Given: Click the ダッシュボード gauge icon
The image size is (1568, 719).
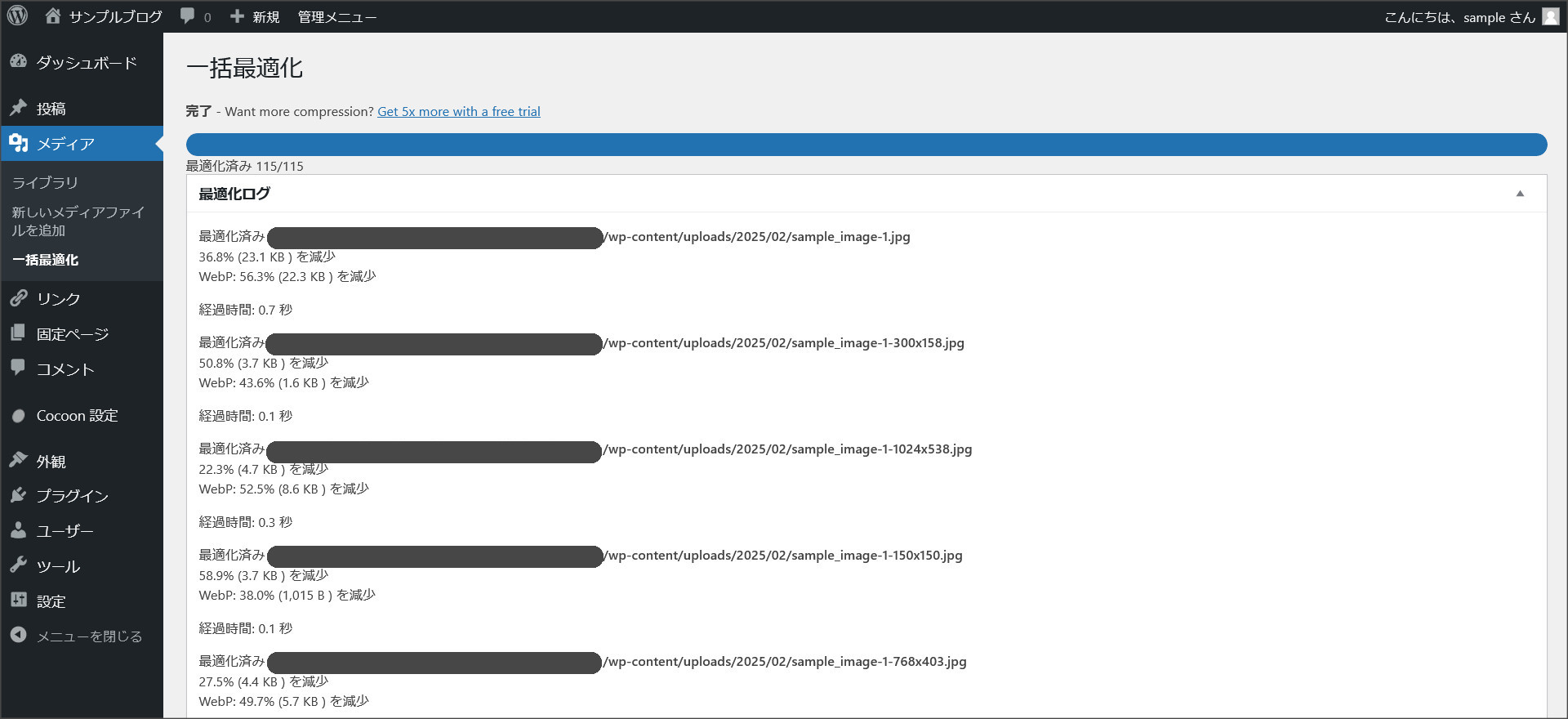Looking at the screenshot, I should point(19,62).
